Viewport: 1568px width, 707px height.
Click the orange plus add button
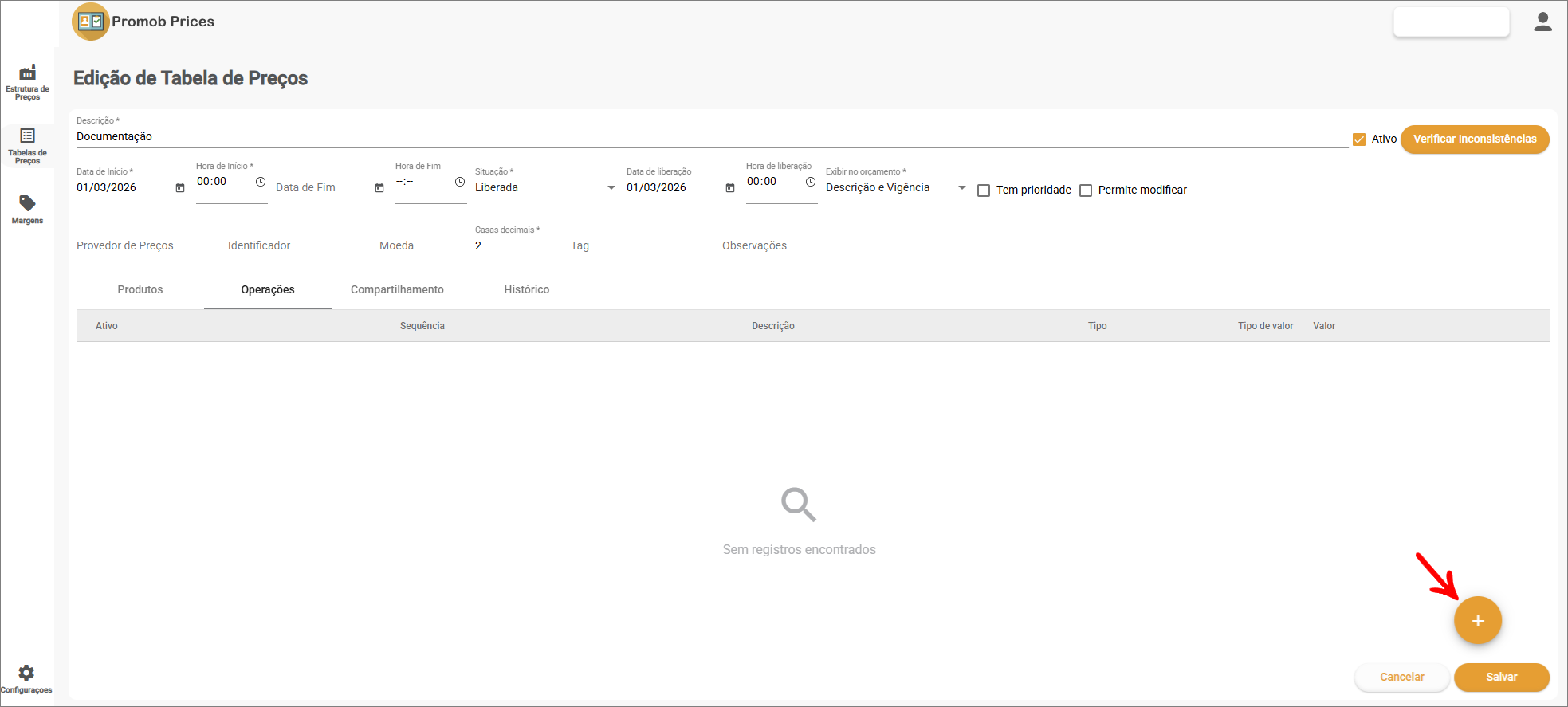click(x=1477, y=621)
